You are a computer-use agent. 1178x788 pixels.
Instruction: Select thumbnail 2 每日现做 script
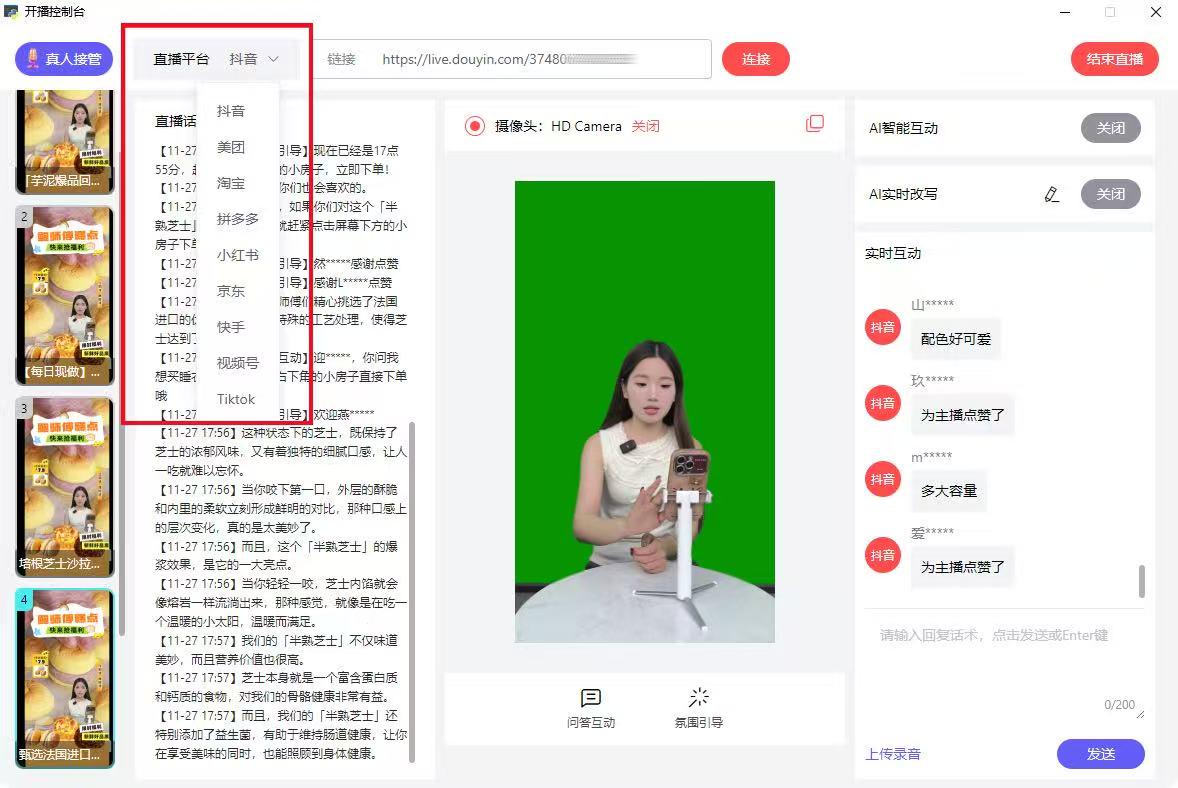click(65, 296)
